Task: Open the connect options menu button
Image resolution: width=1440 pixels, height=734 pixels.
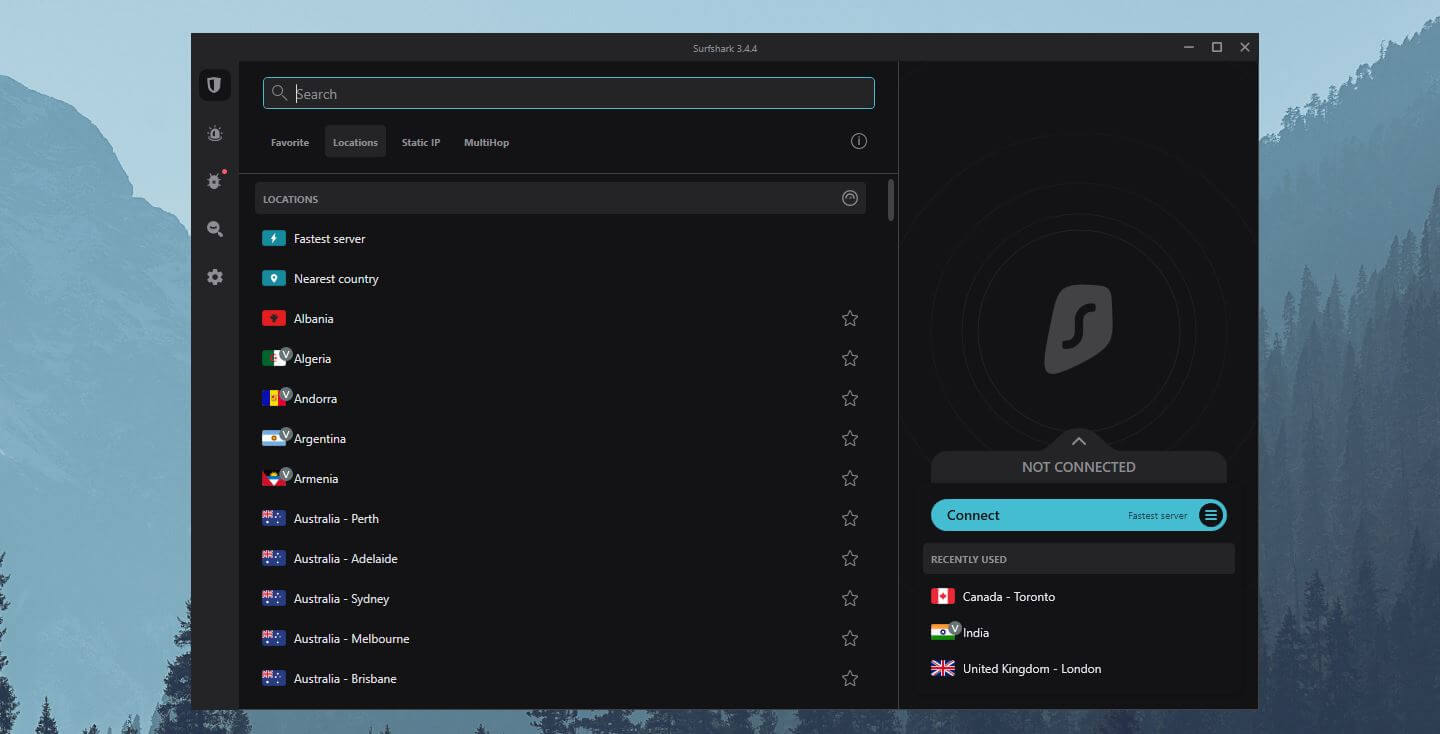Action: [1210, 515]
